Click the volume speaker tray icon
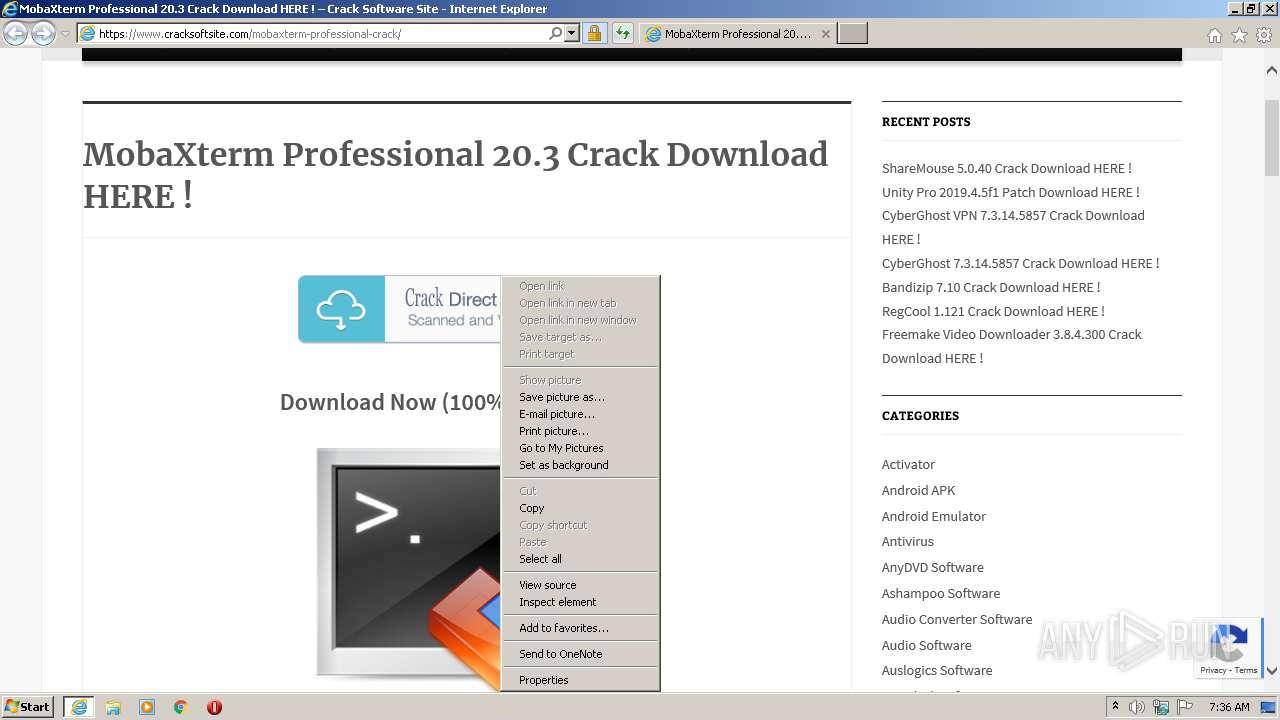The height and width of the screenshot is (720, 1280). click(x=1137, y=707)
